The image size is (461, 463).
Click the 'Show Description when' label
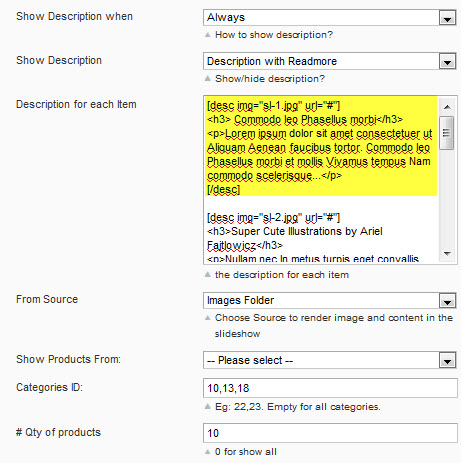pyautogui.click(x=74, y=16)
